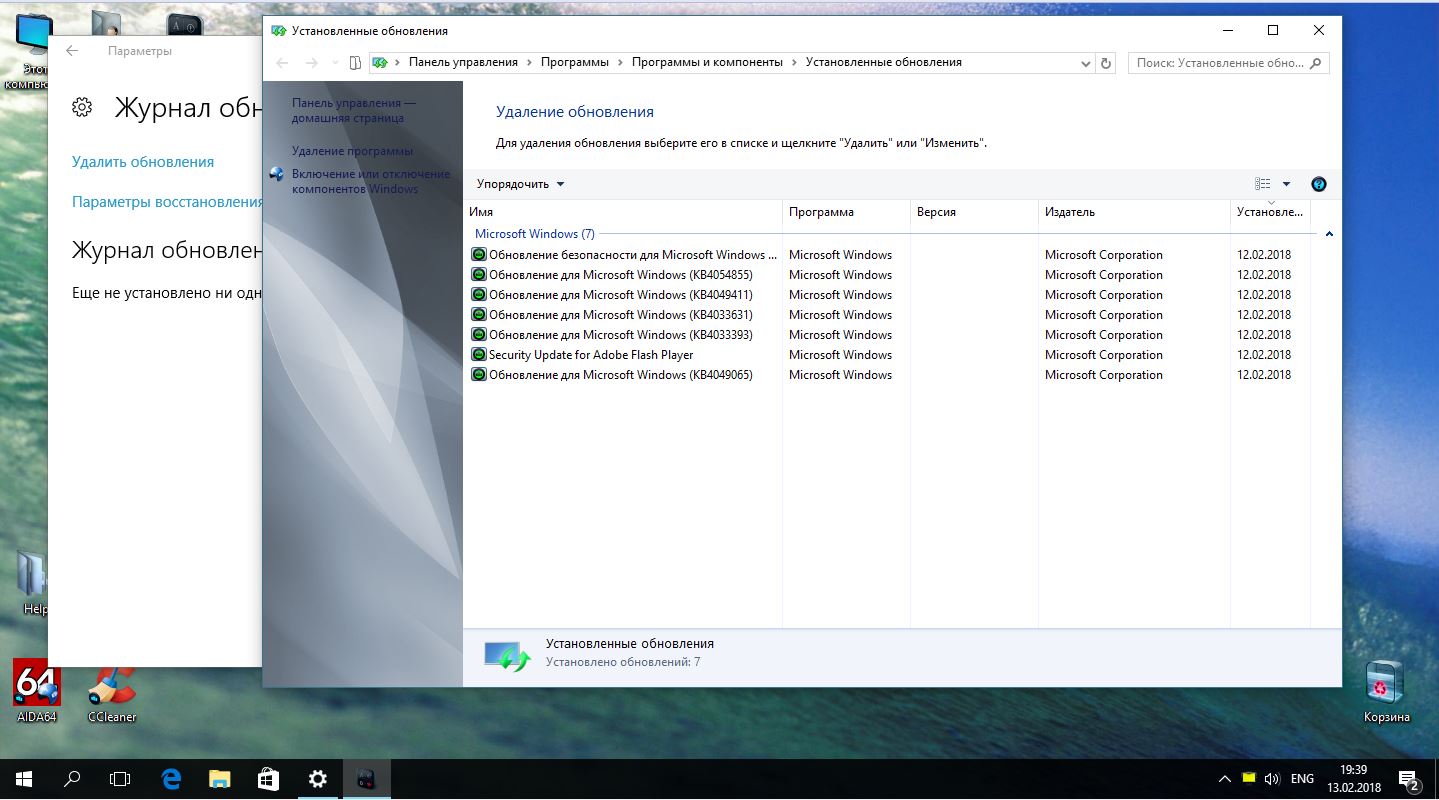Image resolution: width=1439 pixels, height=800 pixels.
Task: Select update KB4054855 in the list
Action: click(x=888, y=275)
